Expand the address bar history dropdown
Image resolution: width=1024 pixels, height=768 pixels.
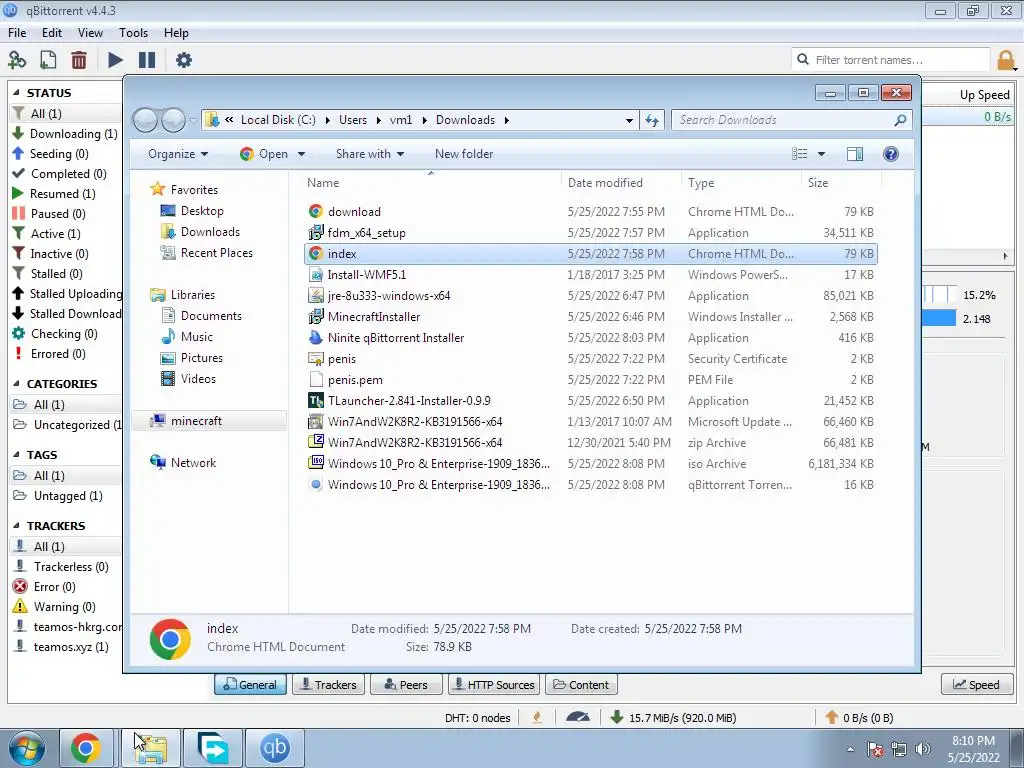click(x=629, y=120)
